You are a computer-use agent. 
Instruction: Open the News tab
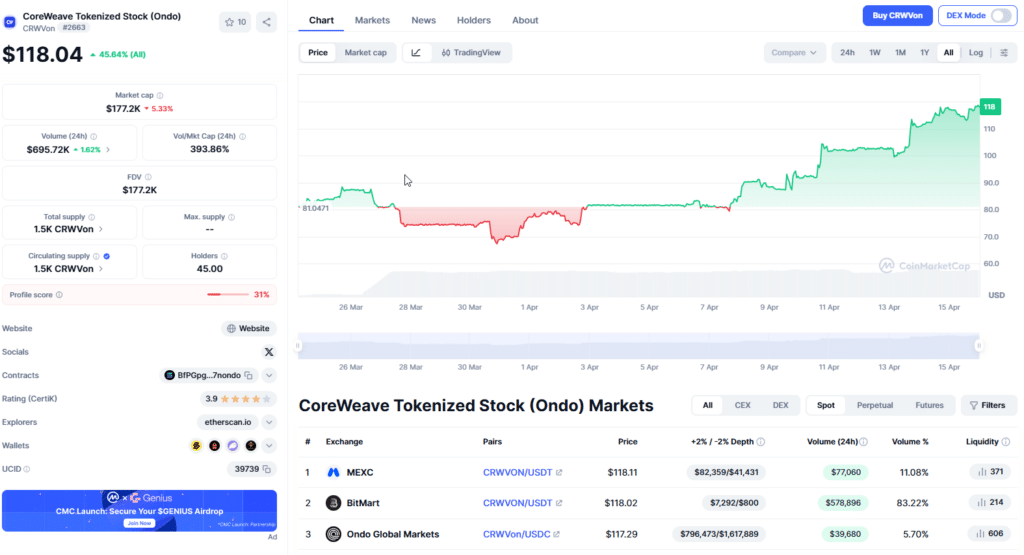423,20
